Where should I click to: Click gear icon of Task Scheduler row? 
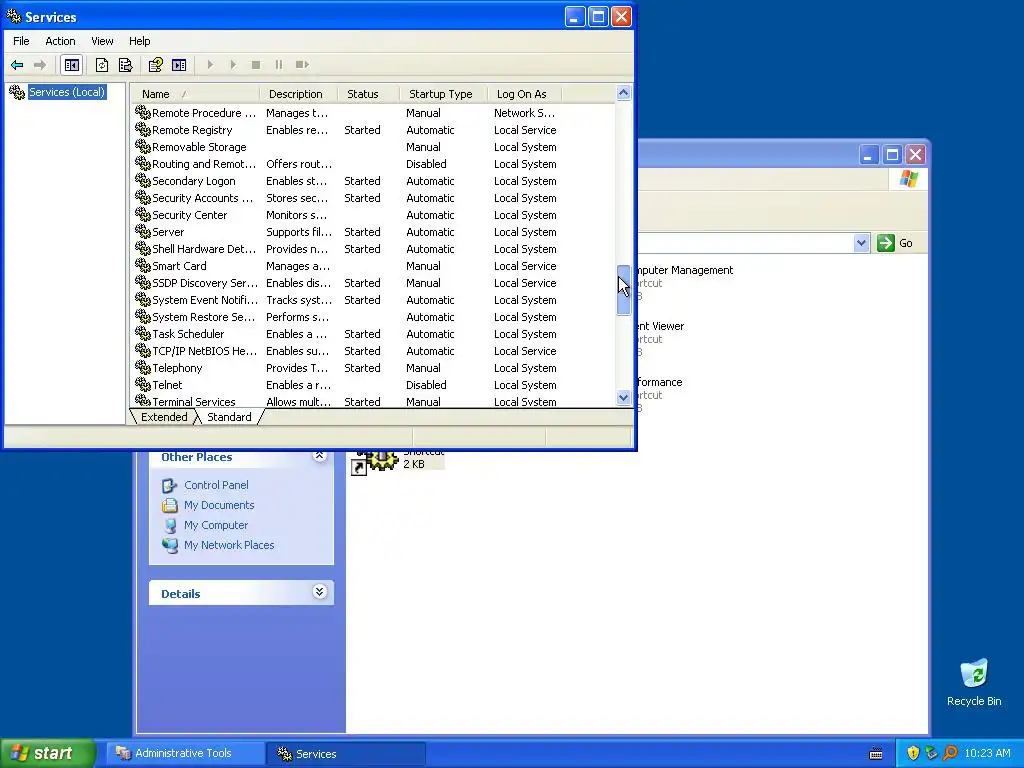tap(142, 333)
